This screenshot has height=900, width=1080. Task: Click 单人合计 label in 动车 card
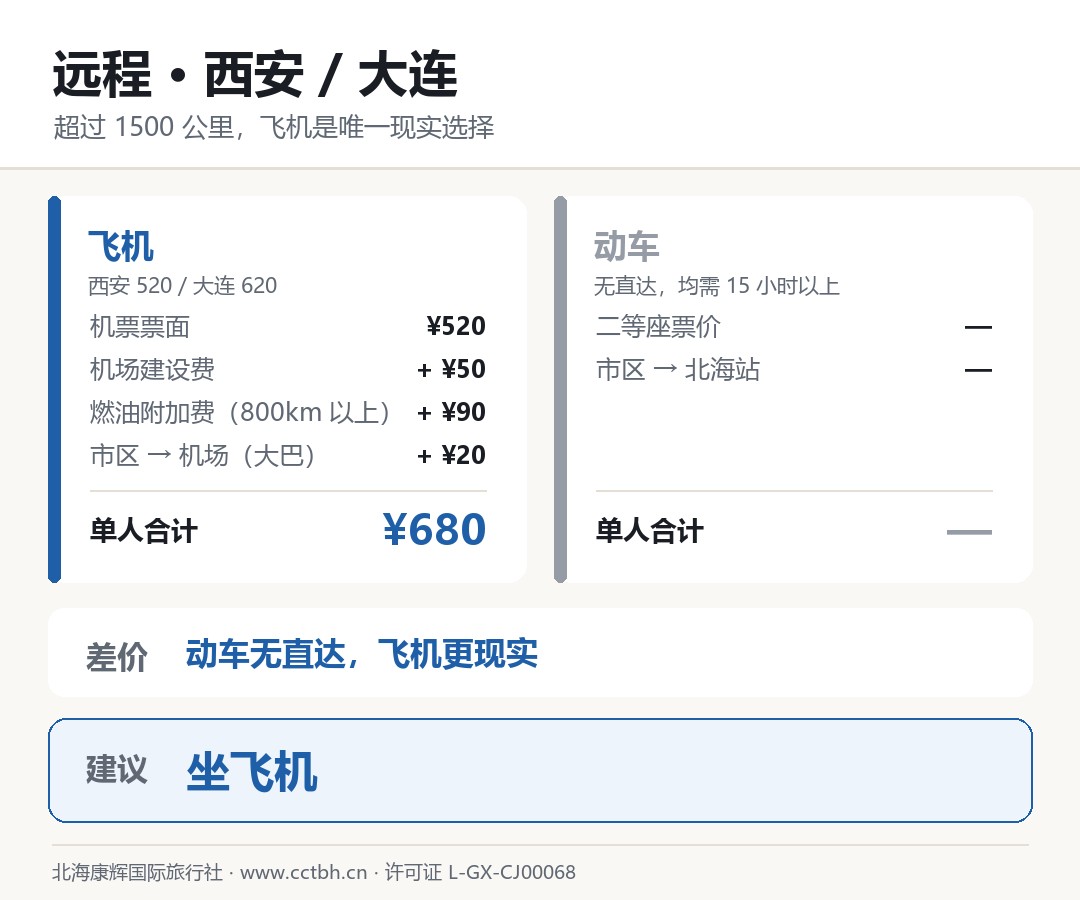pyautogui.click(x=650, y=531)
